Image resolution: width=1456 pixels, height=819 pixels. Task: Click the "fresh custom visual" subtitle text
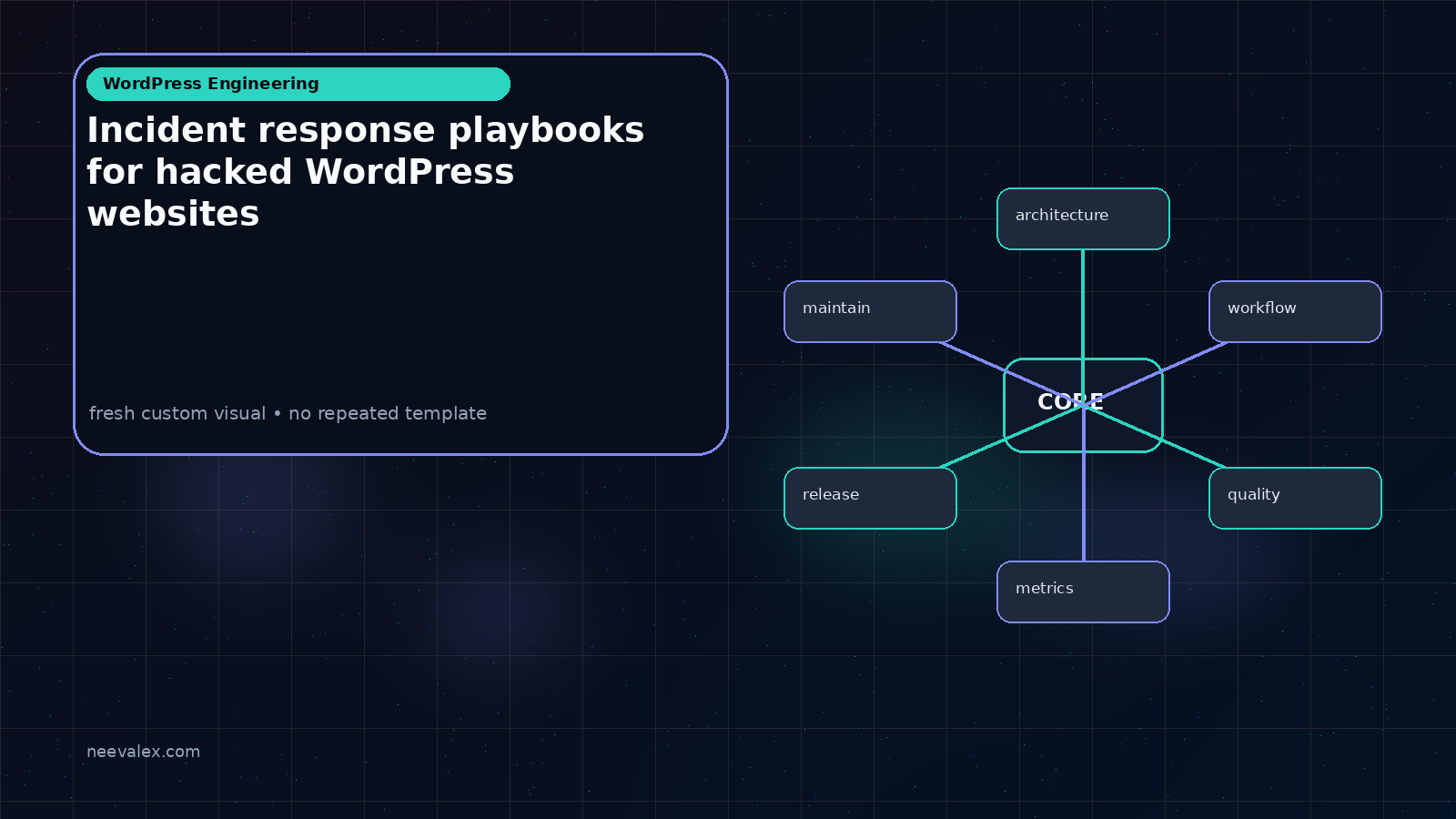[177, 413]
